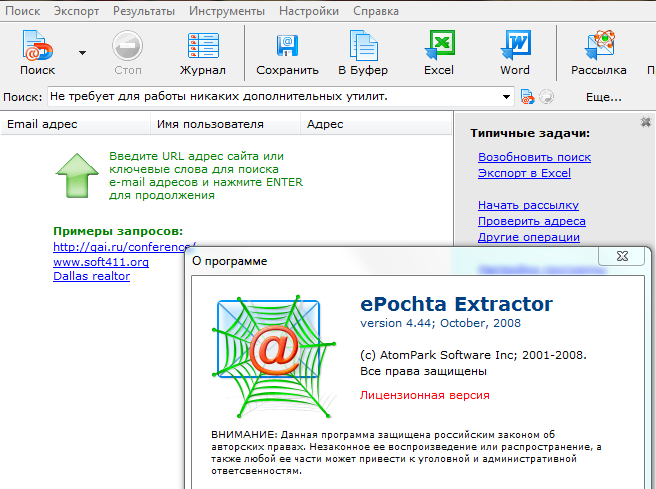Click the Примеры запросов: heading
This screenshot has width=656, height=489.
coord(118,231)
